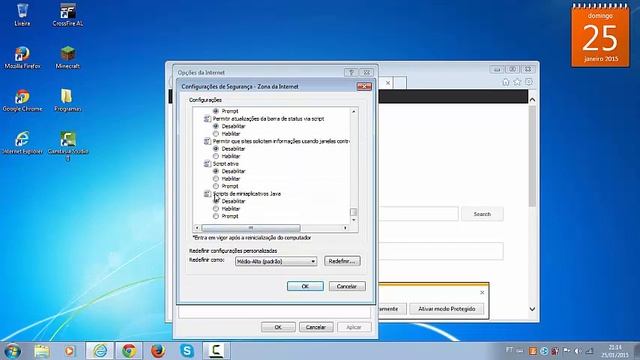
Task: Open the Windows Start menu orb
Action: 12,351
